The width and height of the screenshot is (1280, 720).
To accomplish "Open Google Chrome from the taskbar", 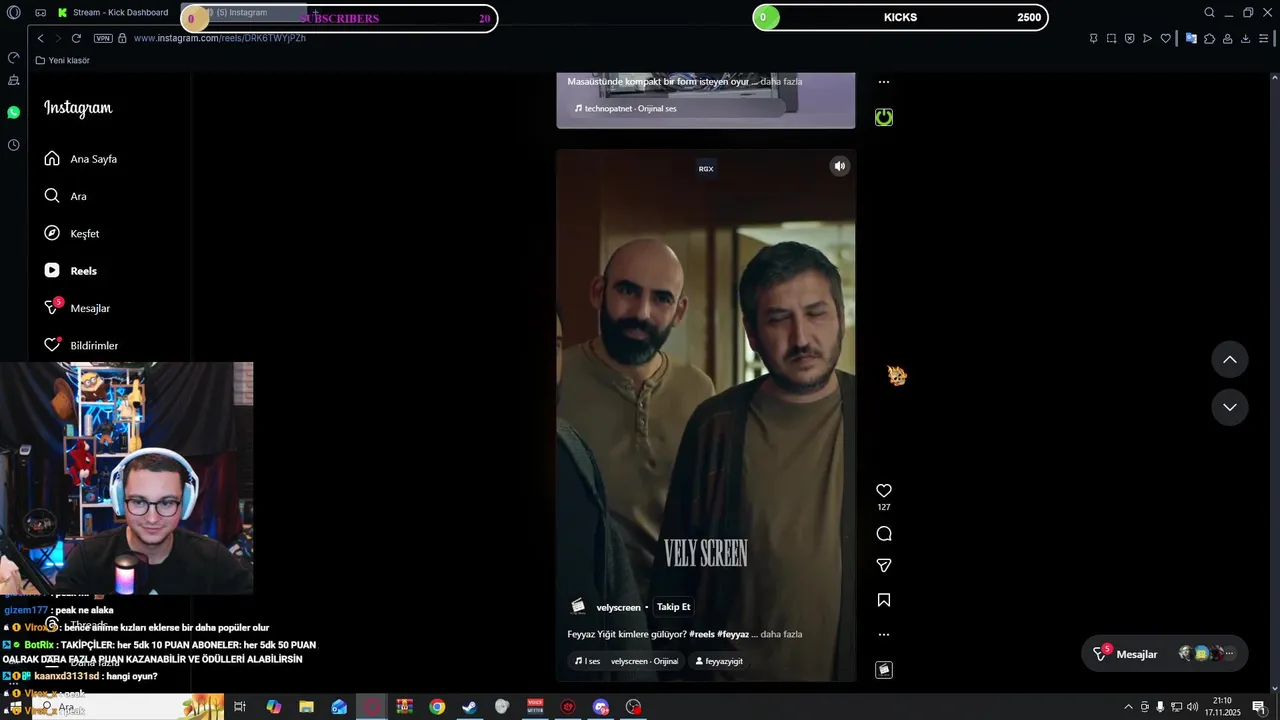I will tap(437, 707).
